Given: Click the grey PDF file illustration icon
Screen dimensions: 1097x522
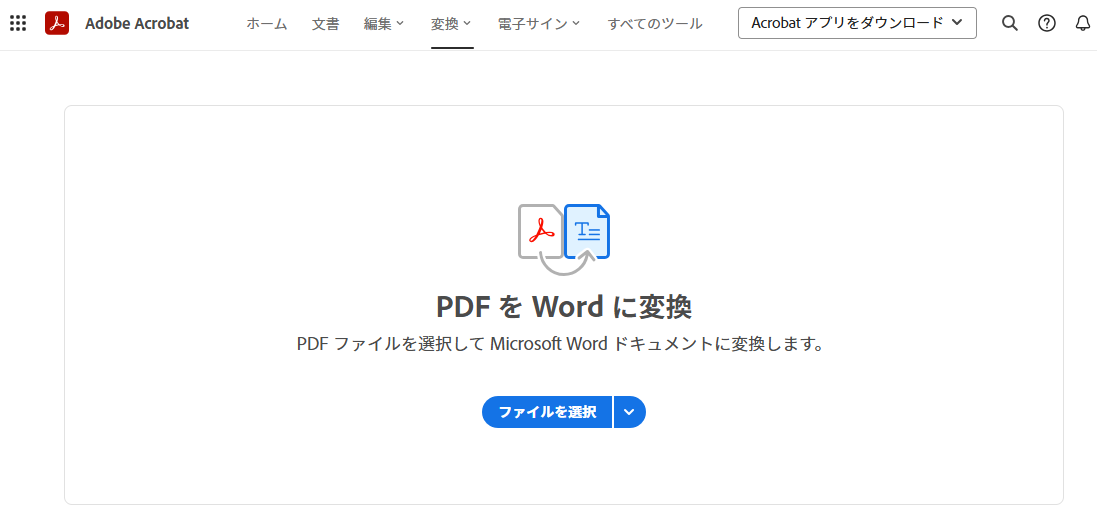Looking at the screenshot, I should tap(538, 231).
